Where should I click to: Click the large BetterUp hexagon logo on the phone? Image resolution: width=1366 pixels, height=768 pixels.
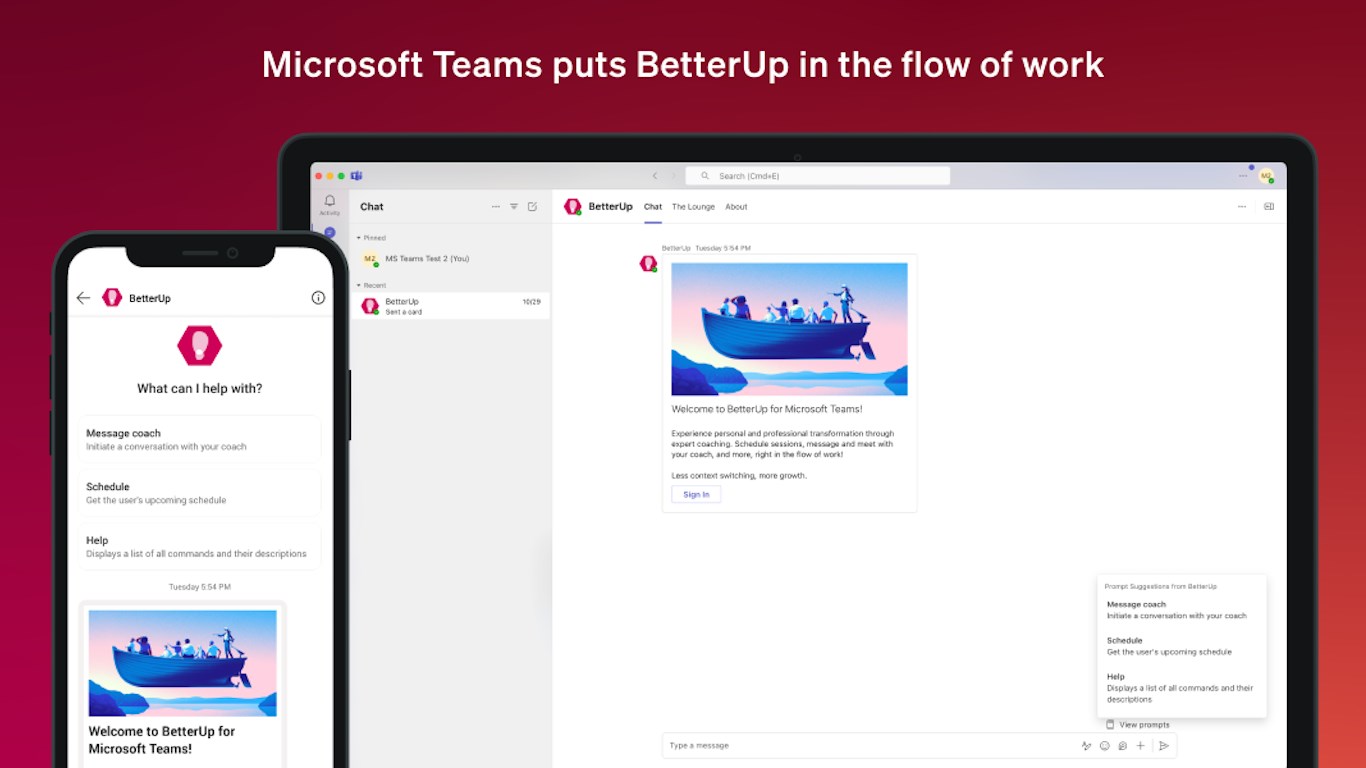(x=199, y=346)
